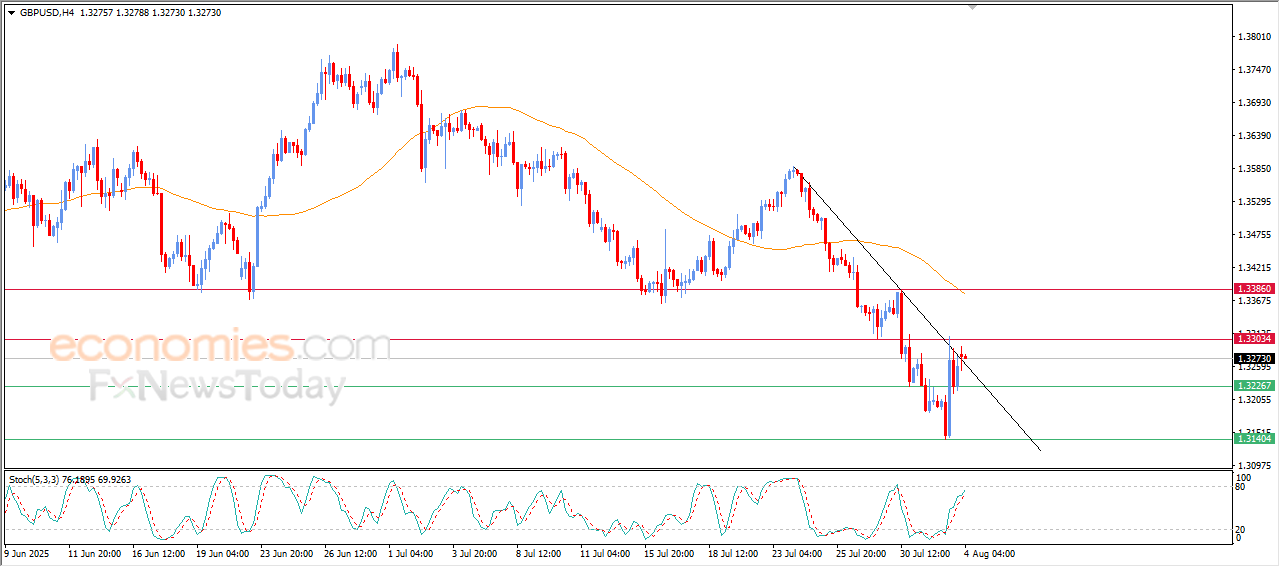Click the 30 Jul 12:00 time label
This screenshot has width=1280, height=567.
pos(926,552)
